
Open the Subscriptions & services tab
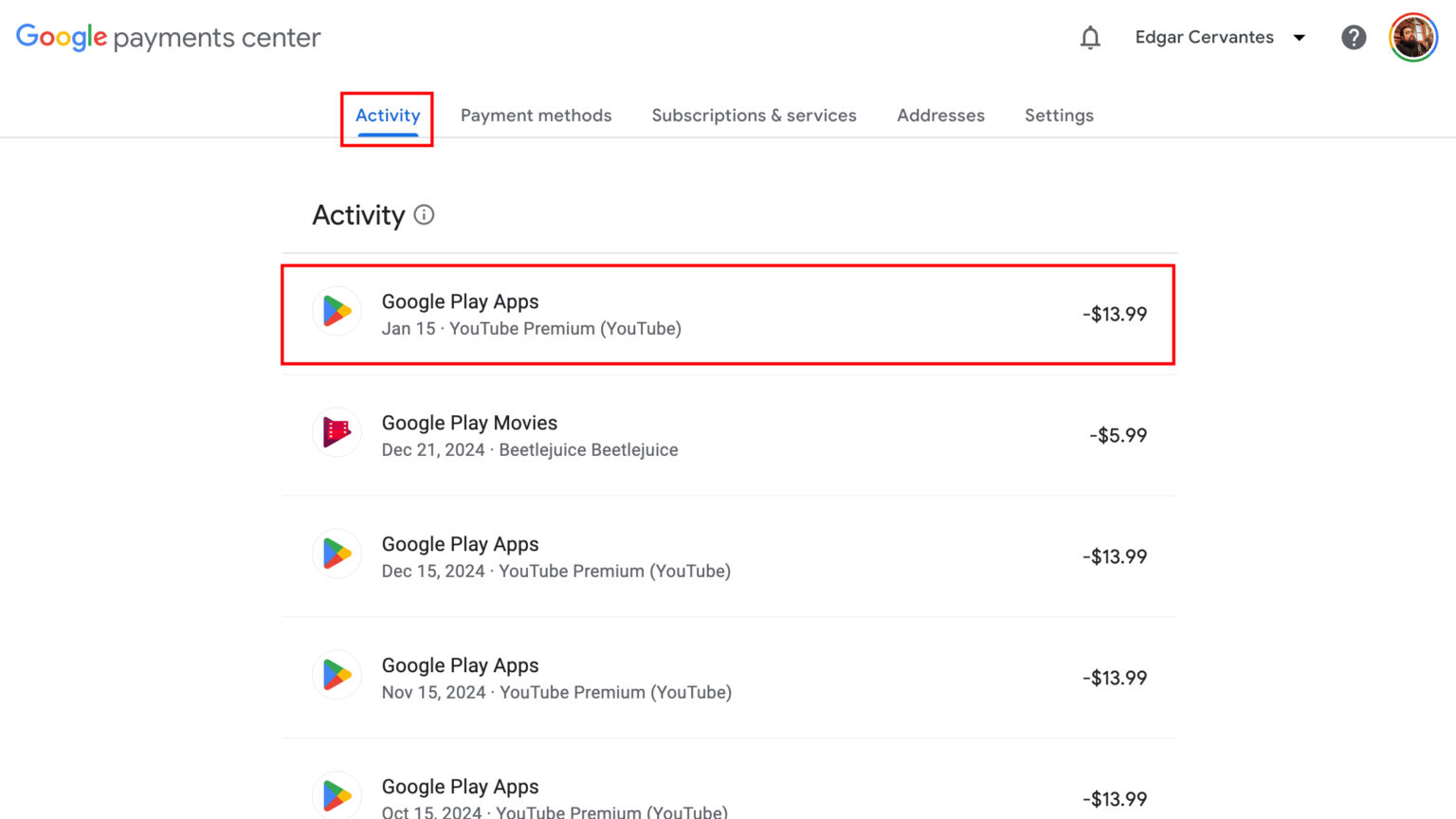pyautogui.click(x=754, y=115)
